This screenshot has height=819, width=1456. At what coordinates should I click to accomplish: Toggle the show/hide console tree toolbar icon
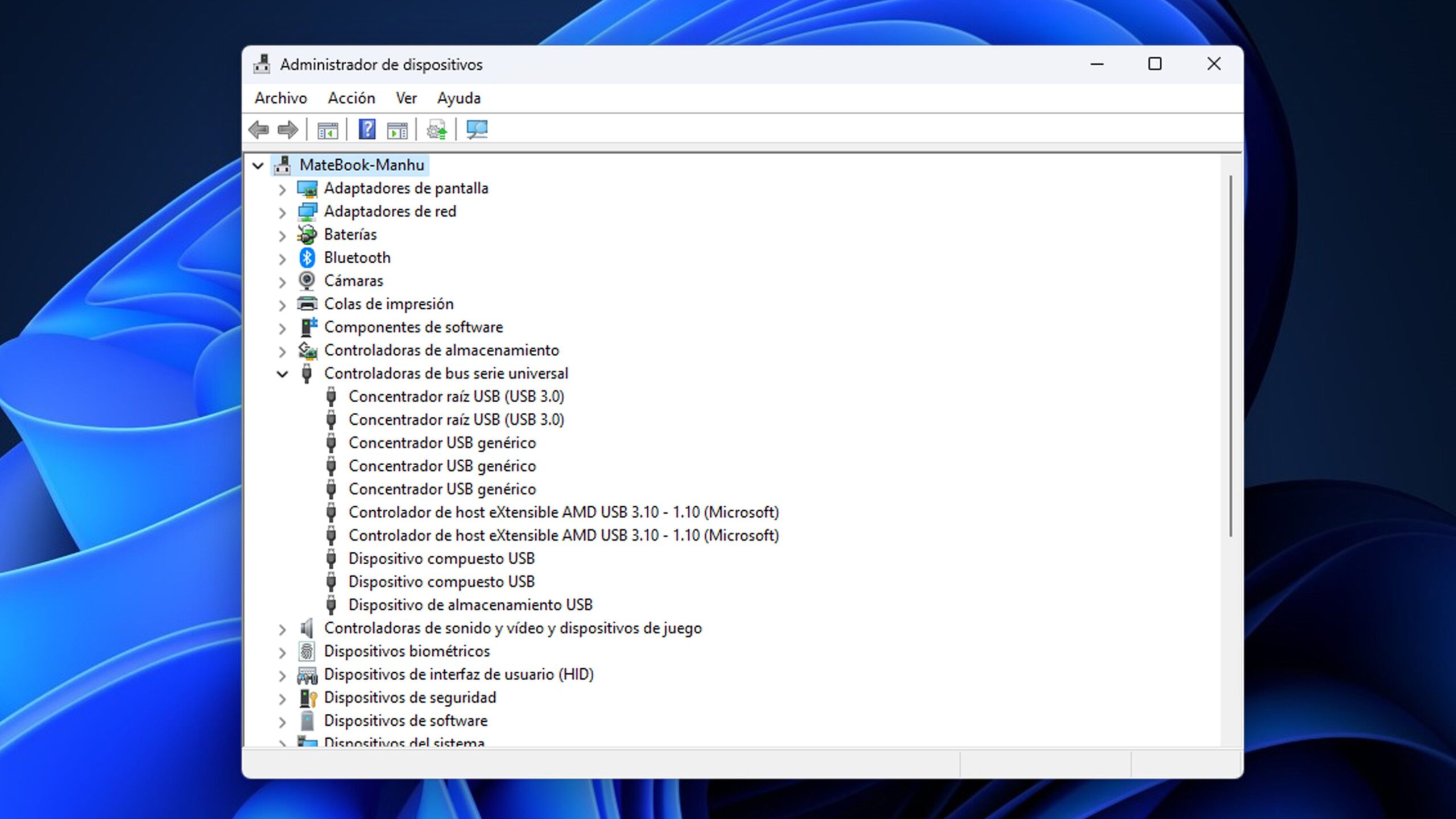pos(328,130)
